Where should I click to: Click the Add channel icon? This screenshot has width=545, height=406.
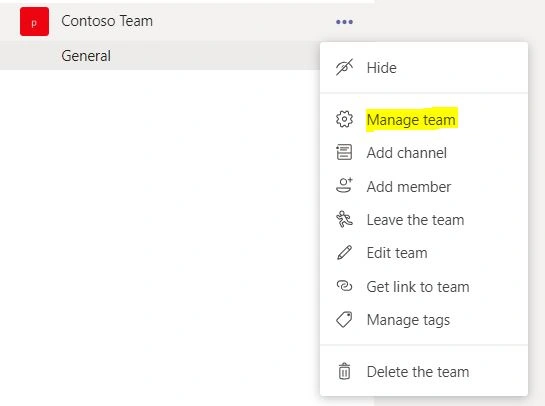point(344,152)
